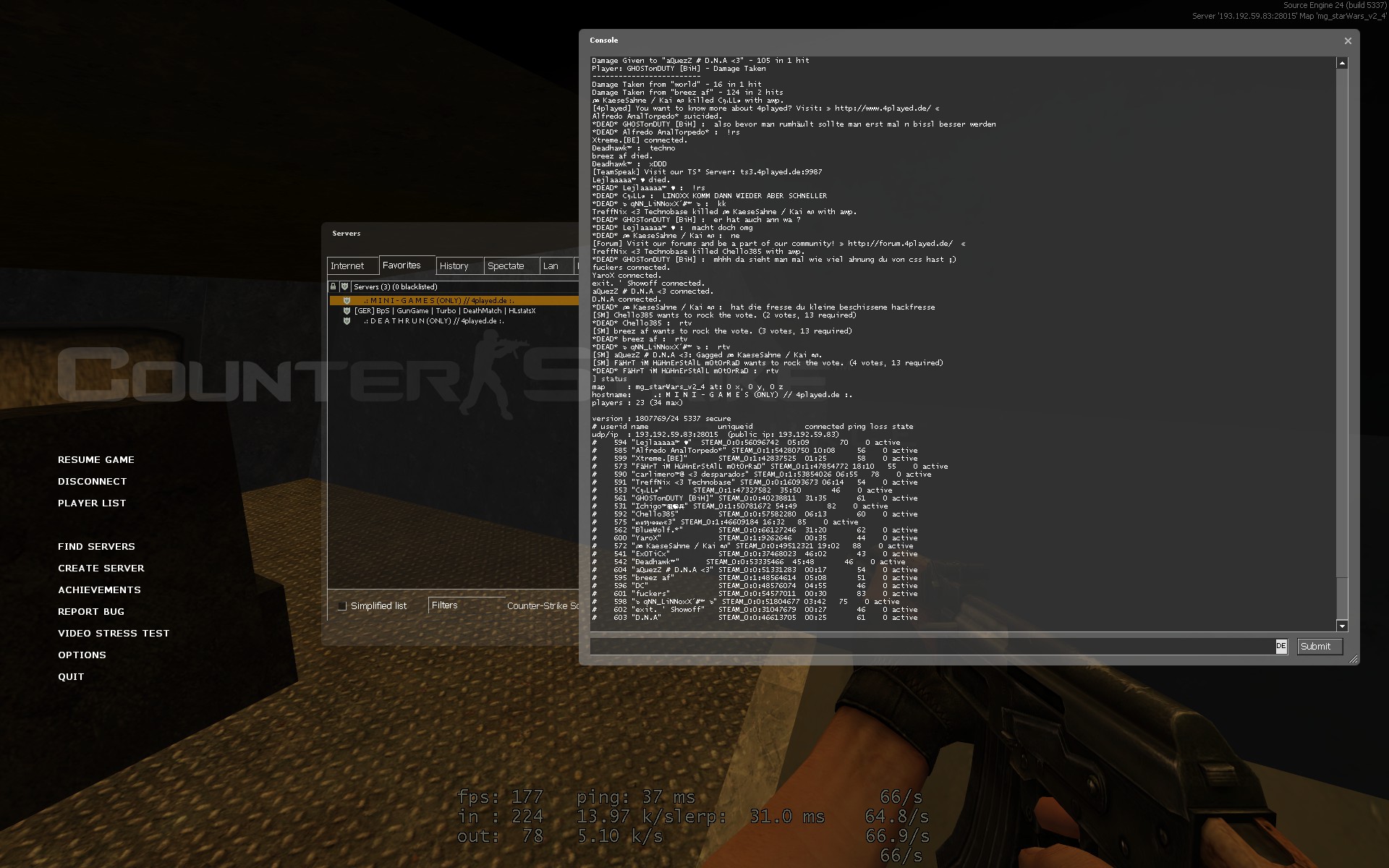Enable the Simplified list checkbox
1389x868 pixels.
[x=342, y=606]
